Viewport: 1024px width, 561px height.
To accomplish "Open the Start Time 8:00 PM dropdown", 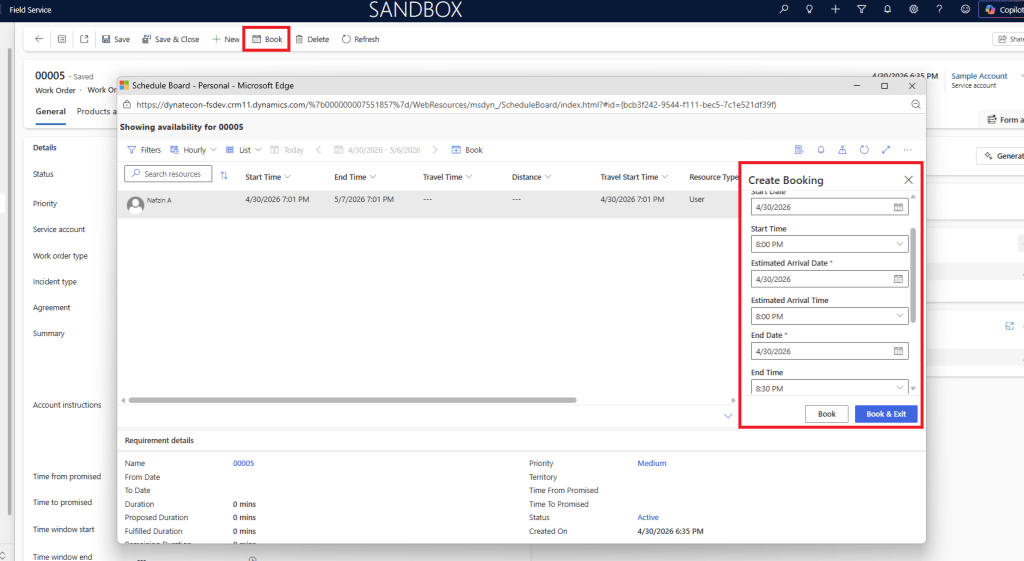I will coord(829,244).
